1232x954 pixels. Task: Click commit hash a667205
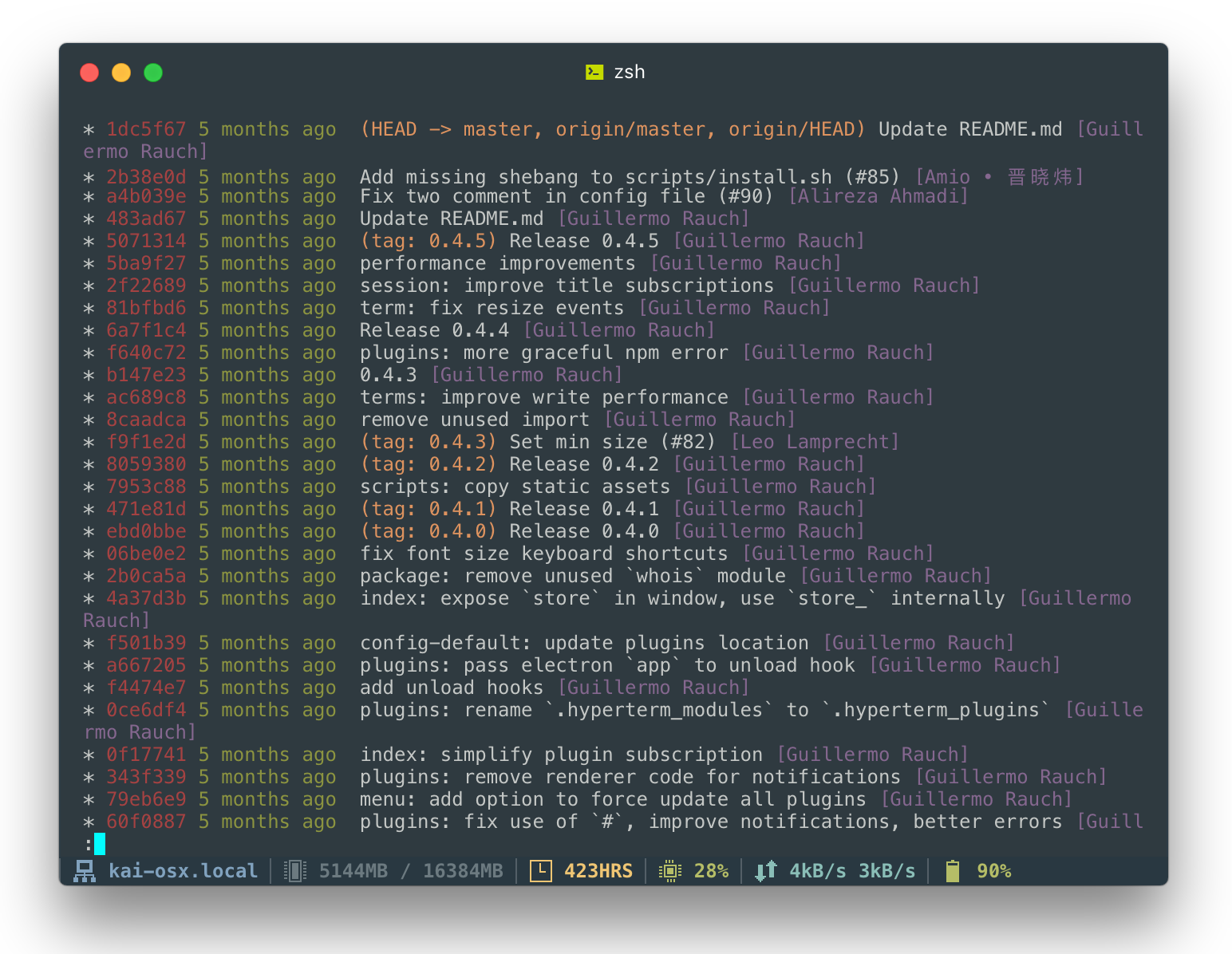[146, 665]
